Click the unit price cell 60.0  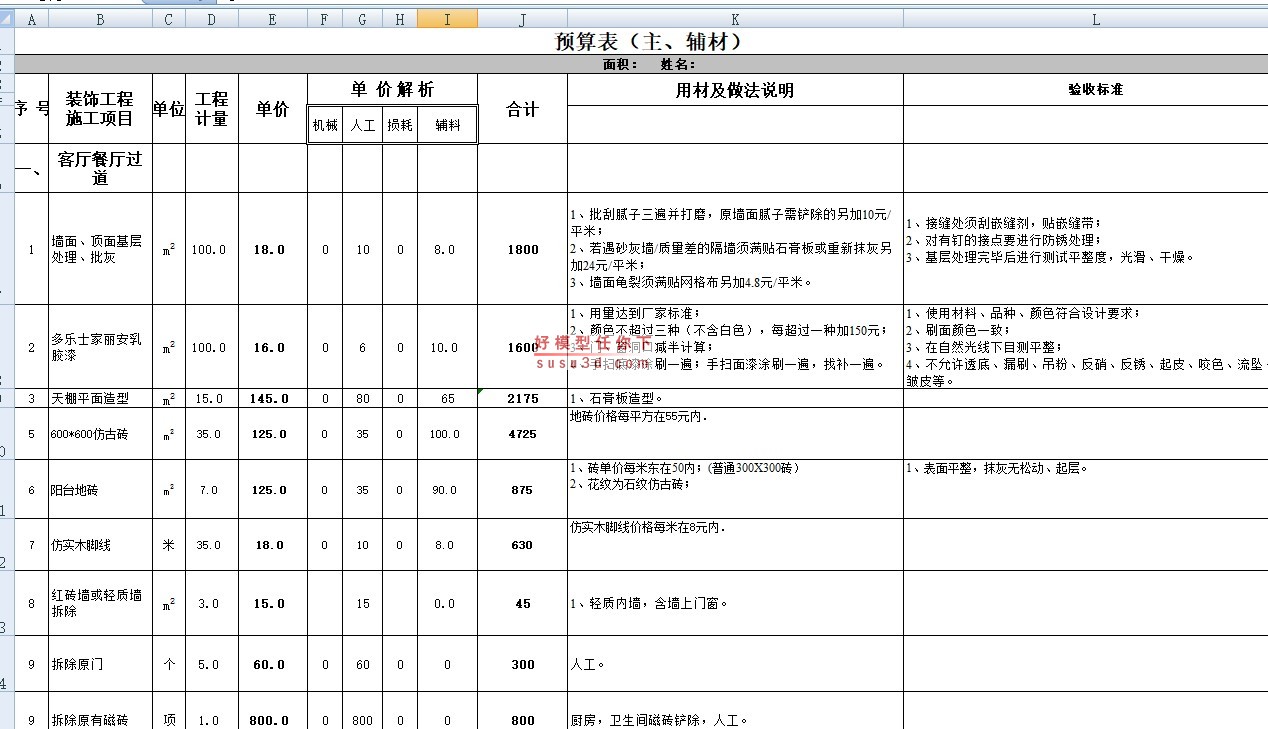coord(273,664)
